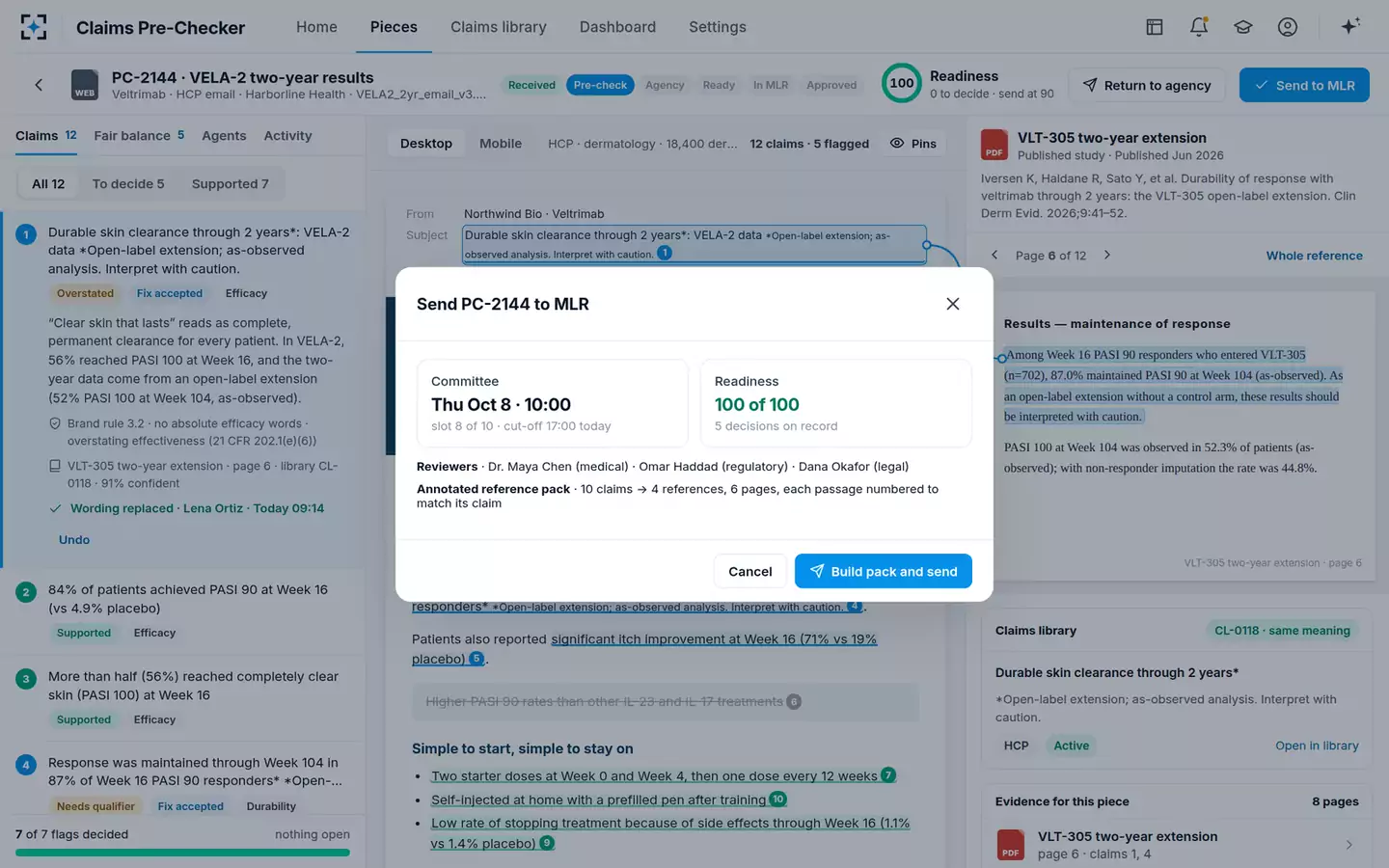Viewport: 1389px width, 868px height.
Task: Click claim pin 1 in subject line
Action: point(665,253)
